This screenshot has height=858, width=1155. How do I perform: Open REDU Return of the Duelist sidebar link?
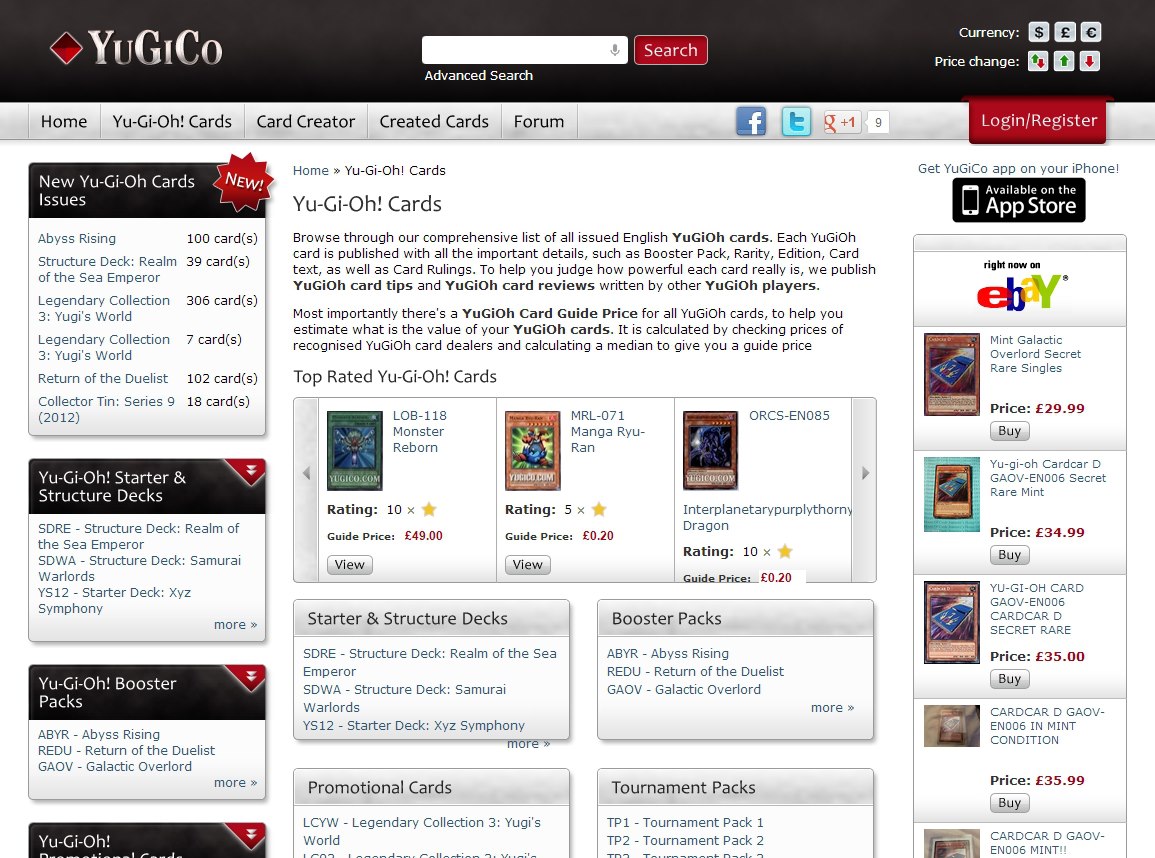(x=126, y=750)
